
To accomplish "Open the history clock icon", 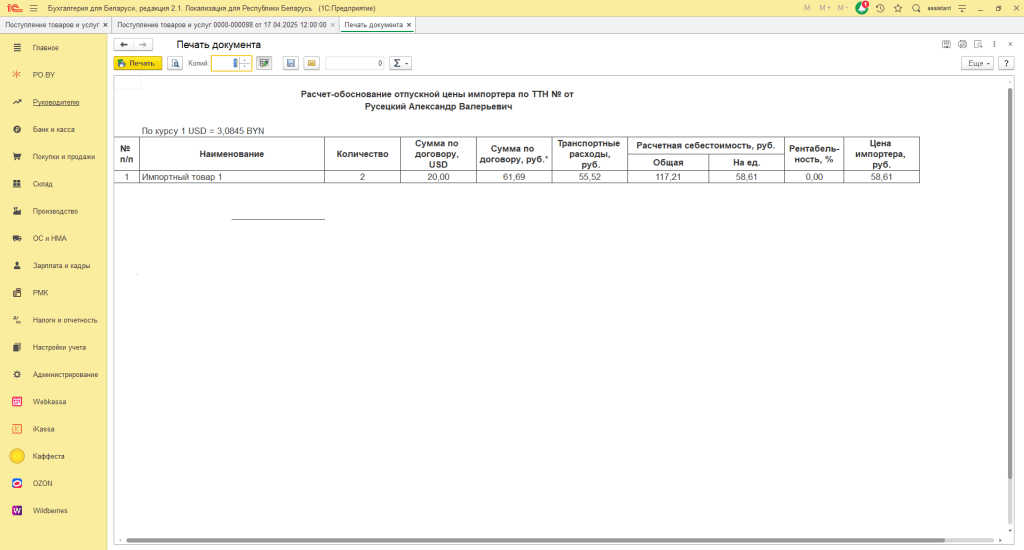I will click(880, 8).
